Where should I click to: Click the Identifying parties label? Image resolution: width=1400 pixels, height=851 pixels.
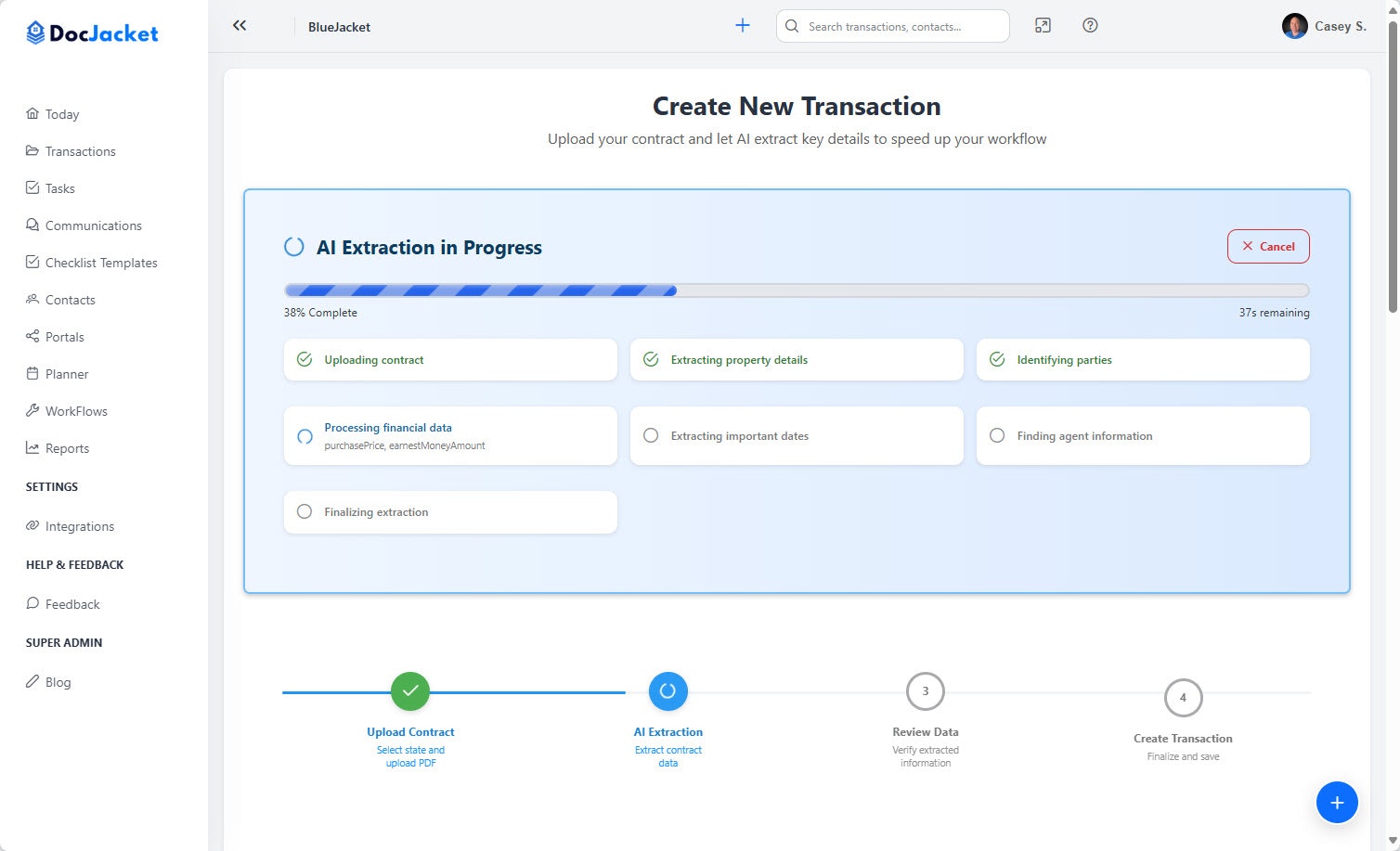[x=1064, y=360]
